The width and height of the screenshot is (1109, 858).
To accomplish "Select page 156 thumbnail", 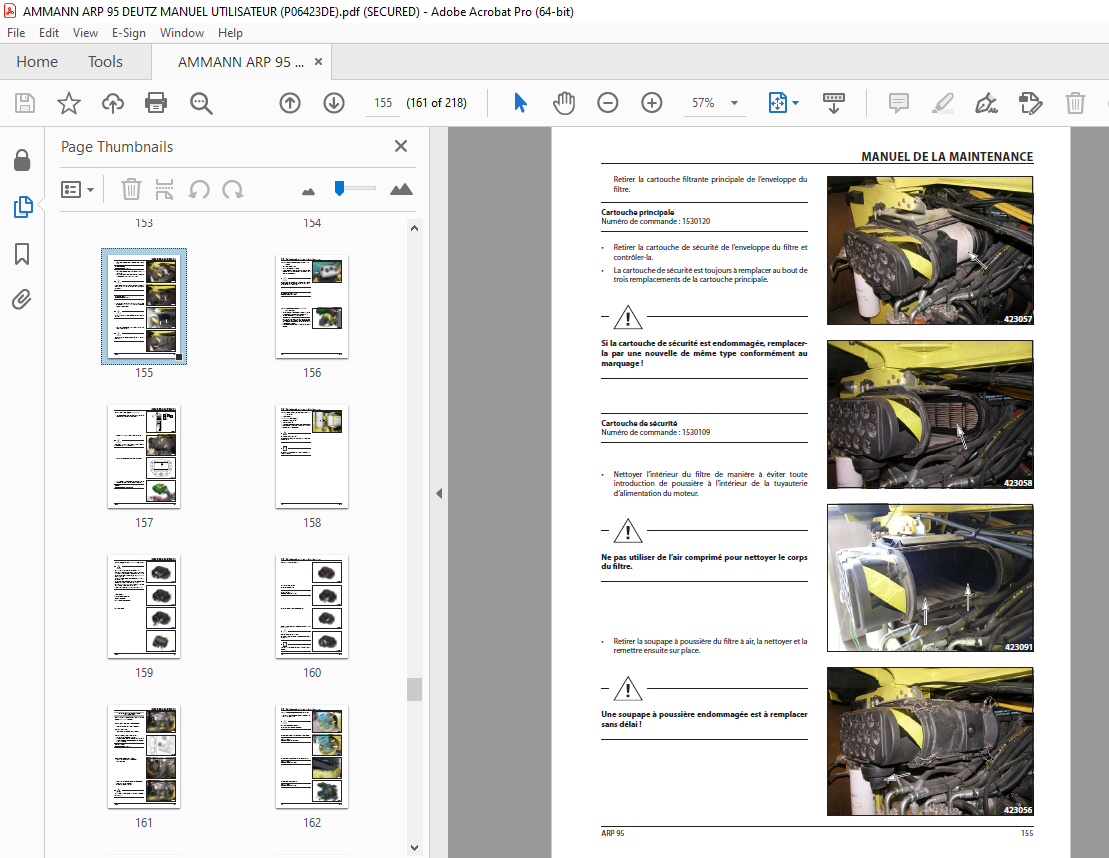I will pos(312,306).
